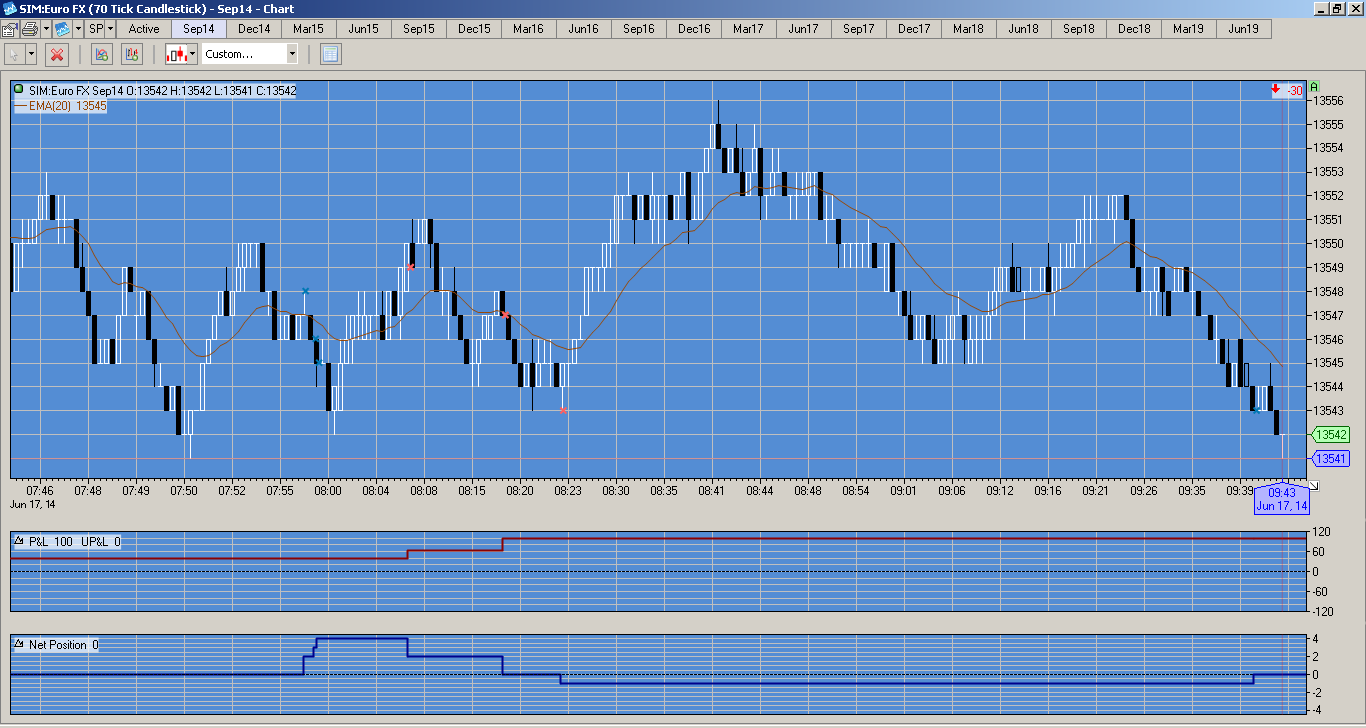This screenshot has height=728, width=1366.
Task: Open the chart properties icon
Action: 9,29
